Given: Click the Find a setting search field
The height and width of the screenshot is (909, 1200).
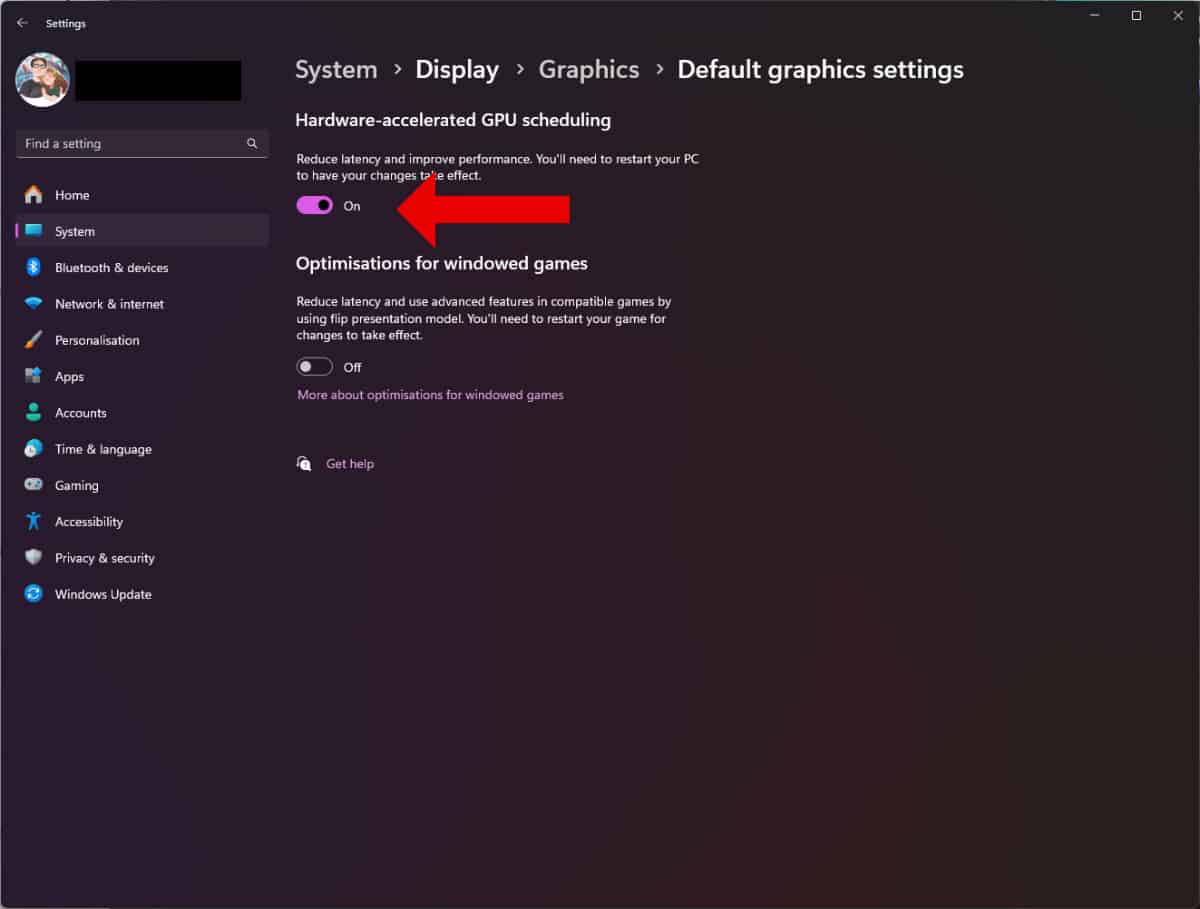Looking at the screenshot, I should tap(140, 143).
